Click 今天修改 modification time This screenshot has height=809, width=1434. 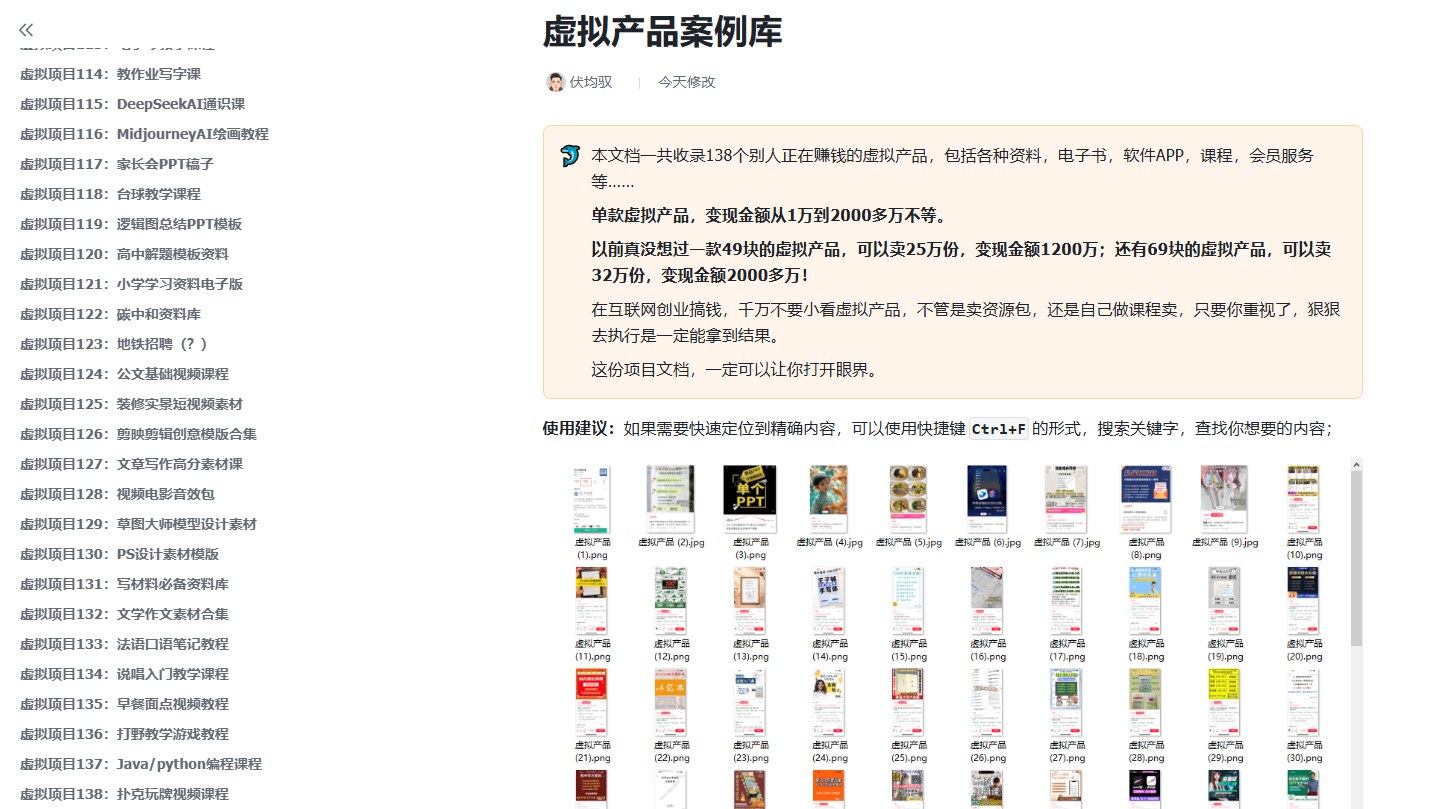tap(687, 82)
